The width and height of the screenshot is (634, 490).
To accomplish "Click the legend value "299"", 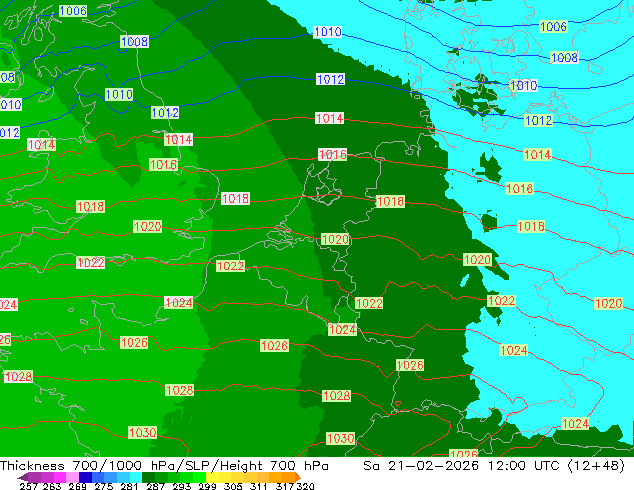I will tap(207, 486).
